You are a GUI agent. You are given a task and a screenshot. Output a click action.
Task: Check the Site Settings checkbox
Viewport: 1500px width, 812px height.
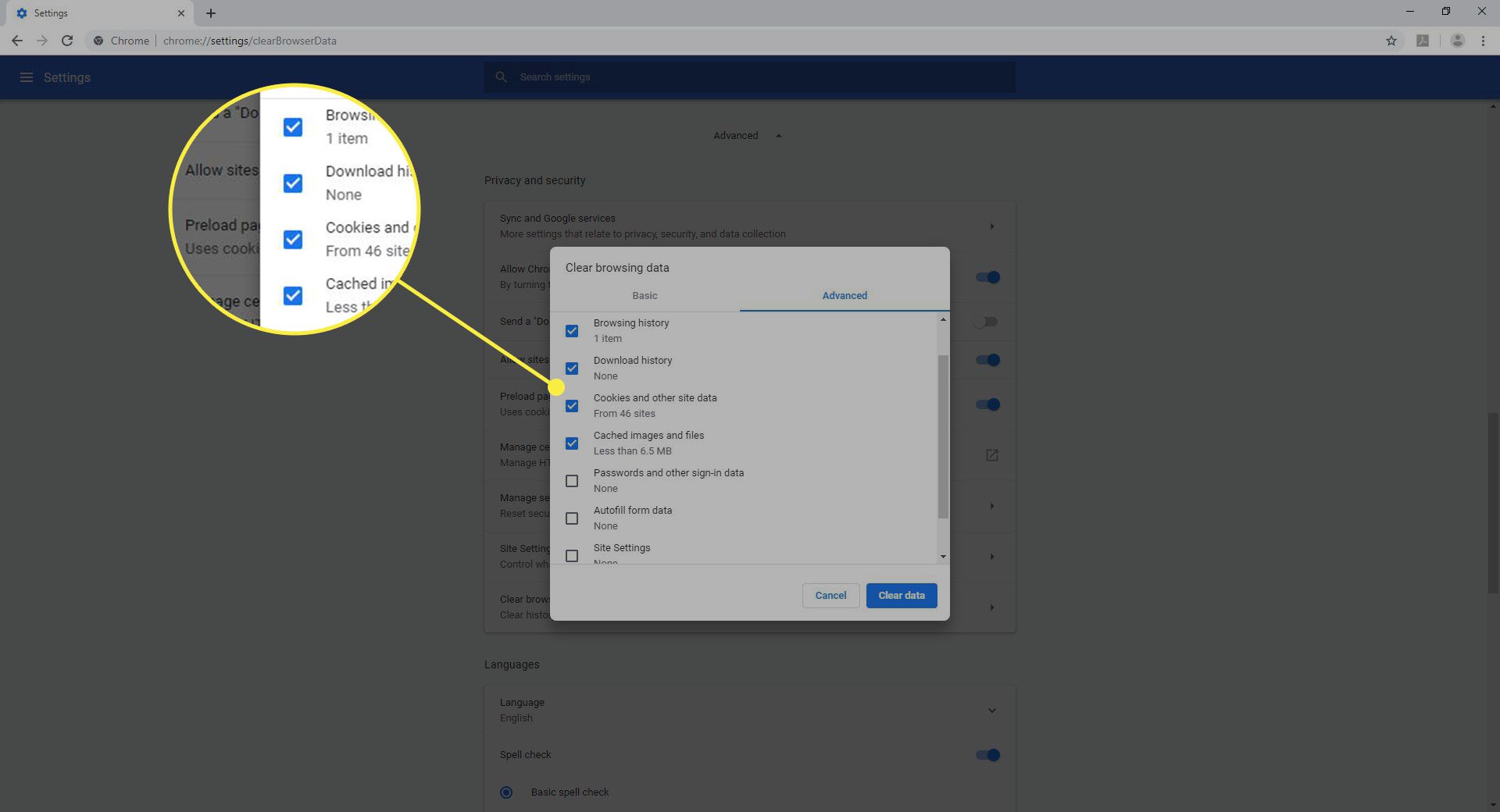click(572, 556)
